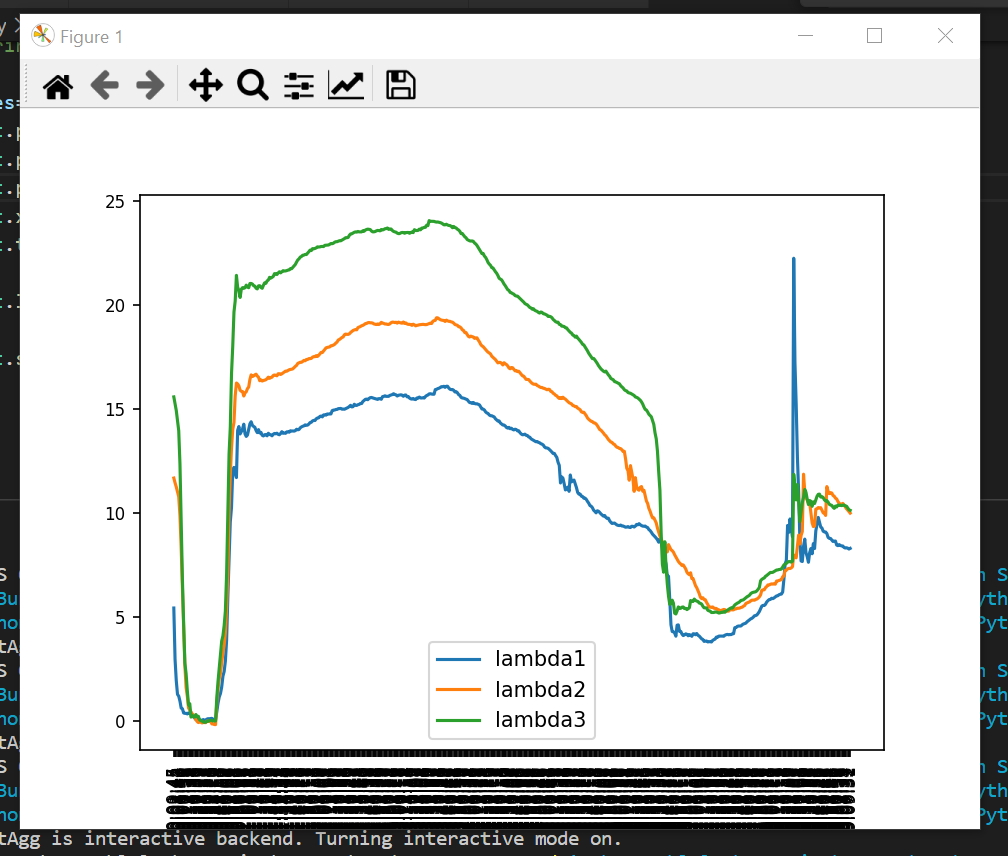This screenshot has width=1008, height=856.
Task: Reset the plot view with the Home tool
Action: pos(57,86)
